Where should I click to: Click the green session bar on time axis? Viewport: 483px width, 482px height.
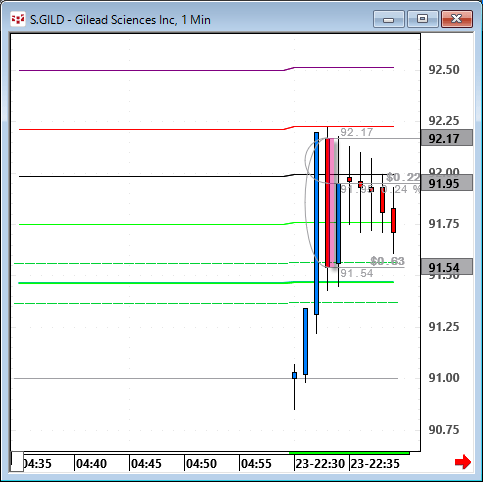point(349,453)
